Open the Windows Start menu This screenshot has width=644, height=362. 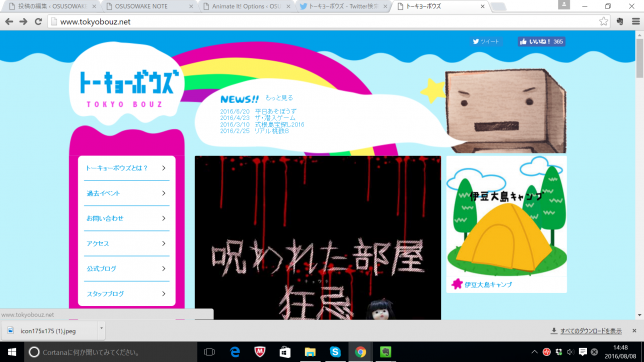pyautogui.click(x=12, y=352)
